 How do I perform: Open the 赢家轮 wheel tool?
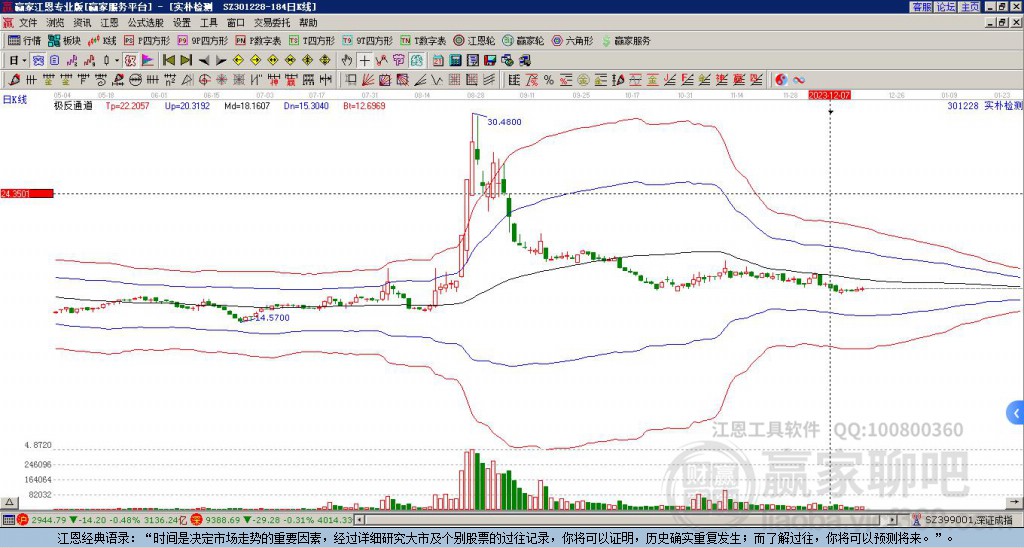pyautogui.click(x=523, y=40)
